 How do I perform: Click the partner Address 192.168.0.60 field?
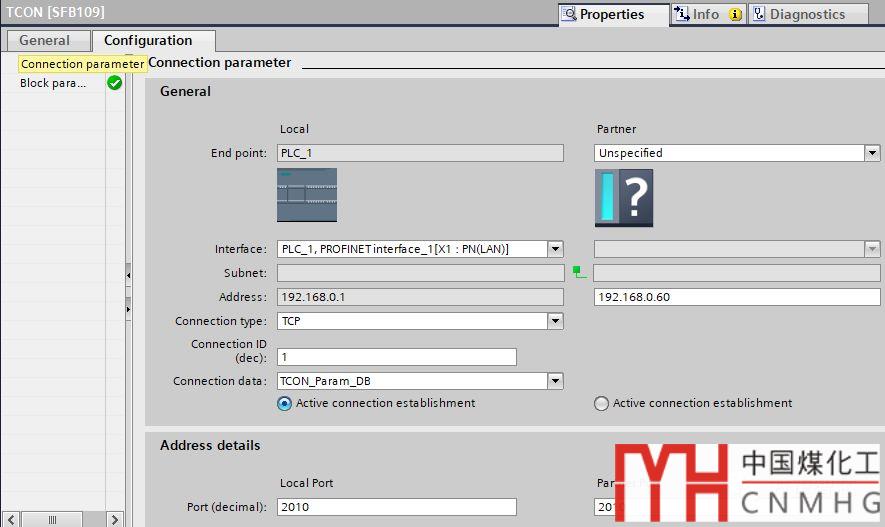(737, 297)
